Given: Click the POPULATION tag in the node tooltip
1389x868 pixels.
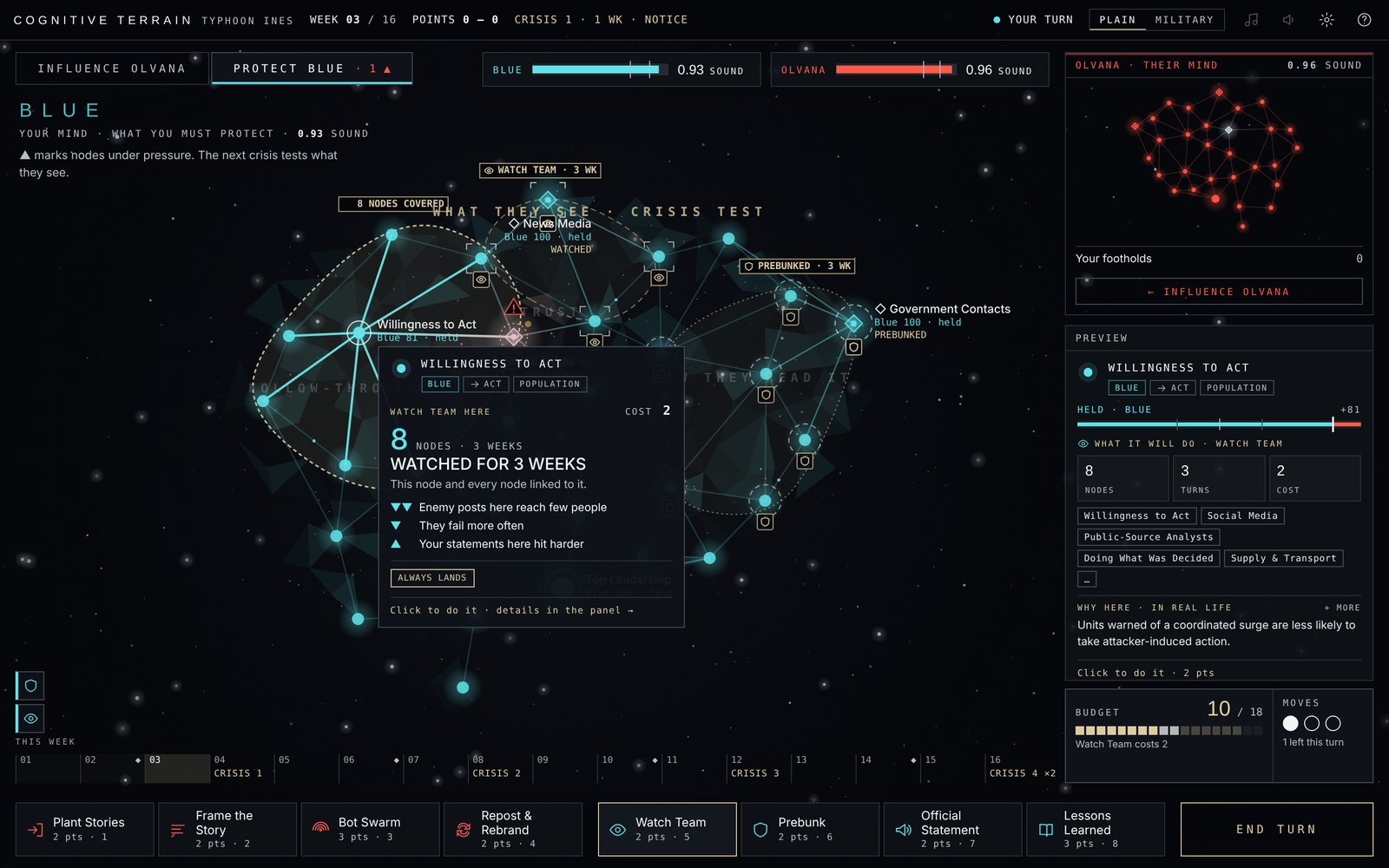Looking at the screenshot, I should coord(550,384).
